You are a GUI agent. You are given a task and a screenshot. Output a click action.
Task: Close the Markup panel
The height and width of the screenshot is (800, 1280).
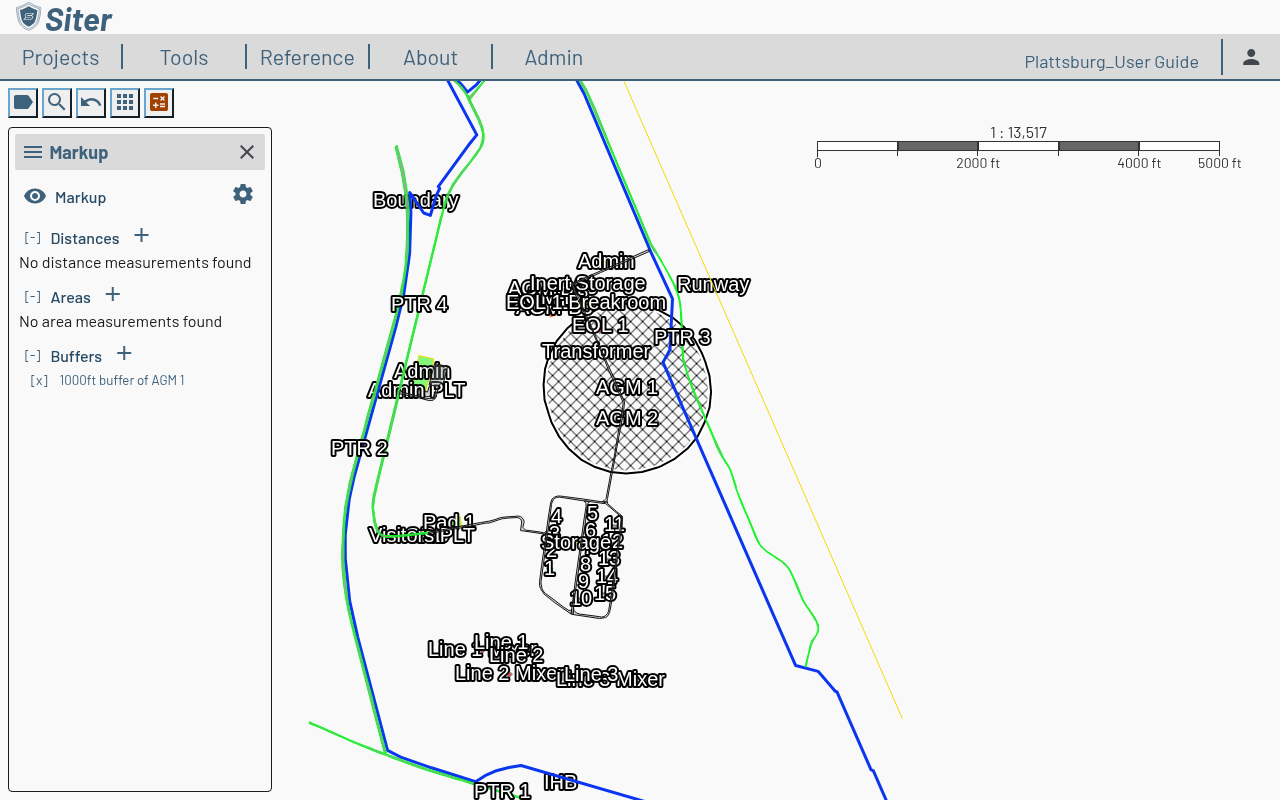coord(247,152)
